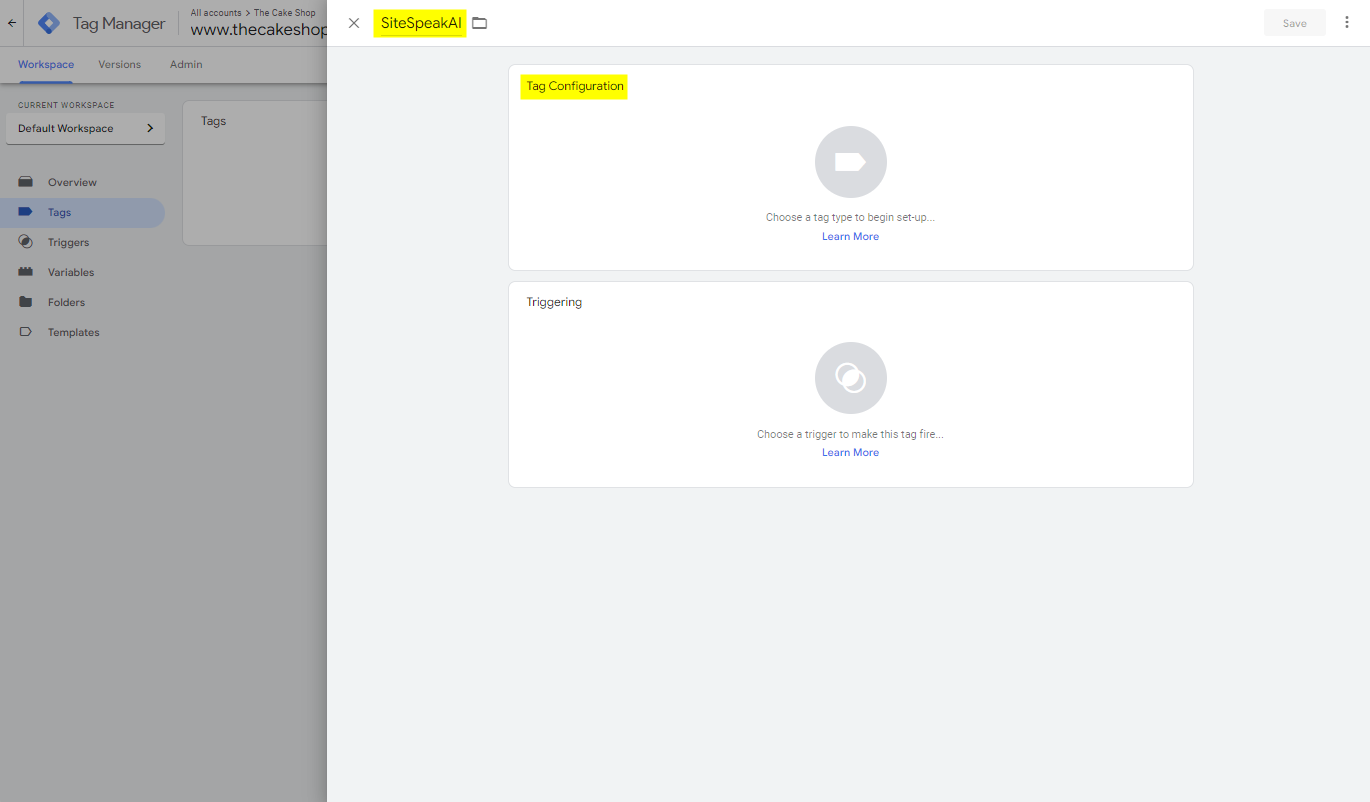Close the SiteSpeakAI tag editor panel
1370x802 pixels.
click(x=353, y=23)
